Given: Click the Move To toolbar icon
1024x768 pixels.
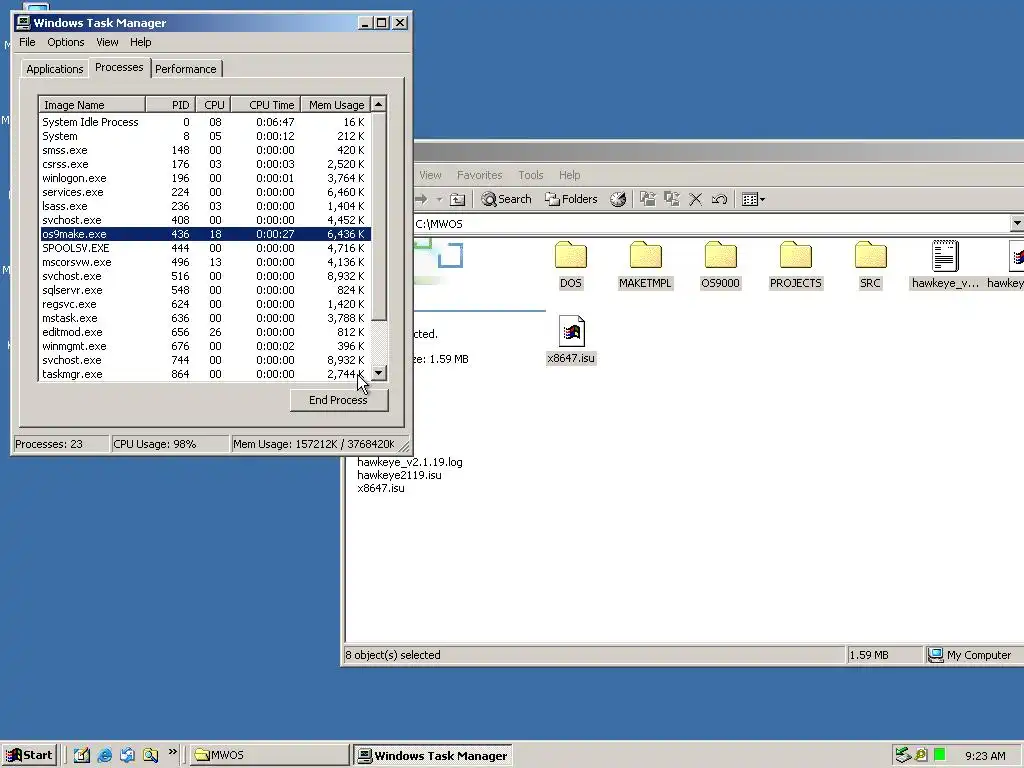Looking at the screenshot, I should [647, 199].
